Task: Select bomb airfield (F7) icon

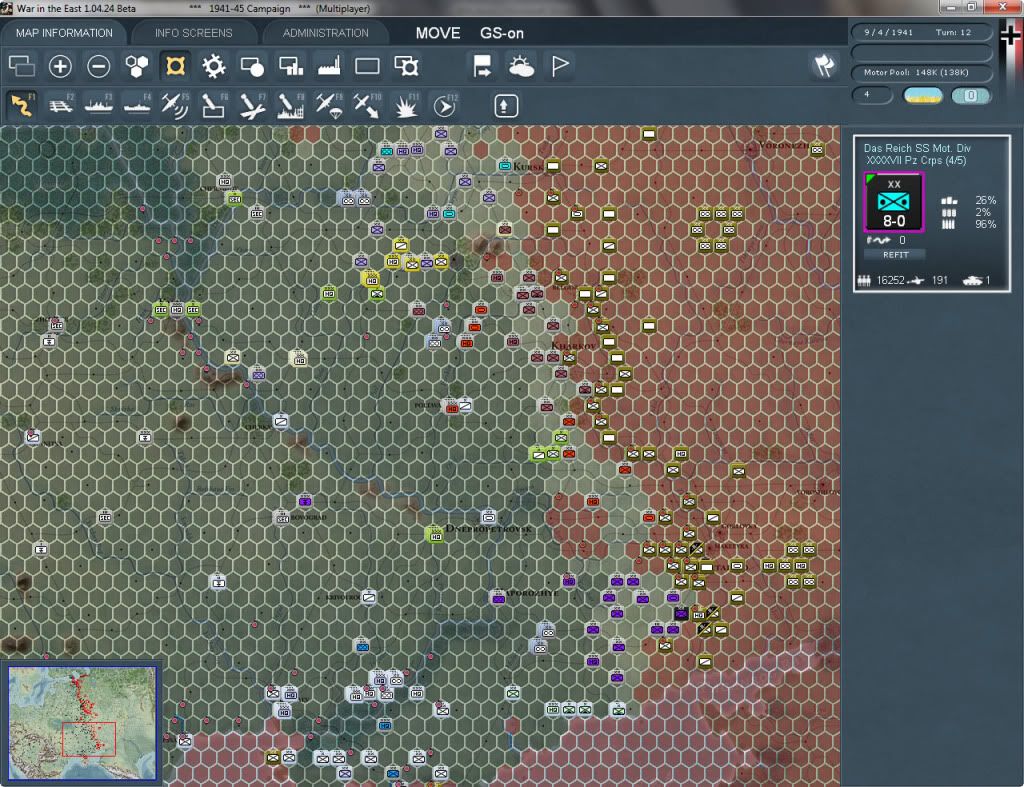Action: click(x=252, y=105)
